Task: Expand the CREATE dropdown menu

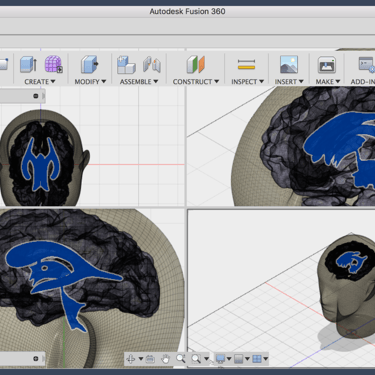Action: (40, 82)
